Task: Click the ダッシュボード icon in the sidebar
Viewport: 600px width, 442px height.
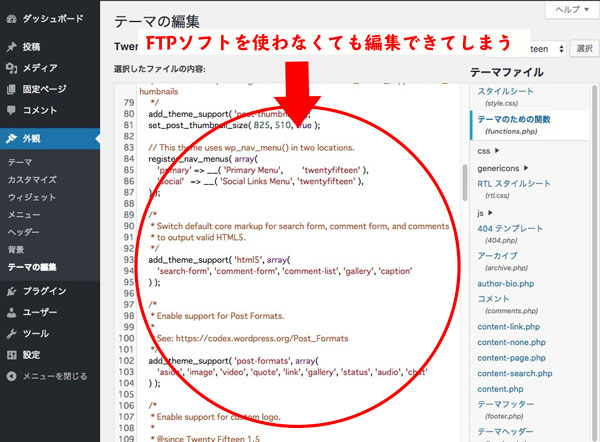Action: click(11, 19)
